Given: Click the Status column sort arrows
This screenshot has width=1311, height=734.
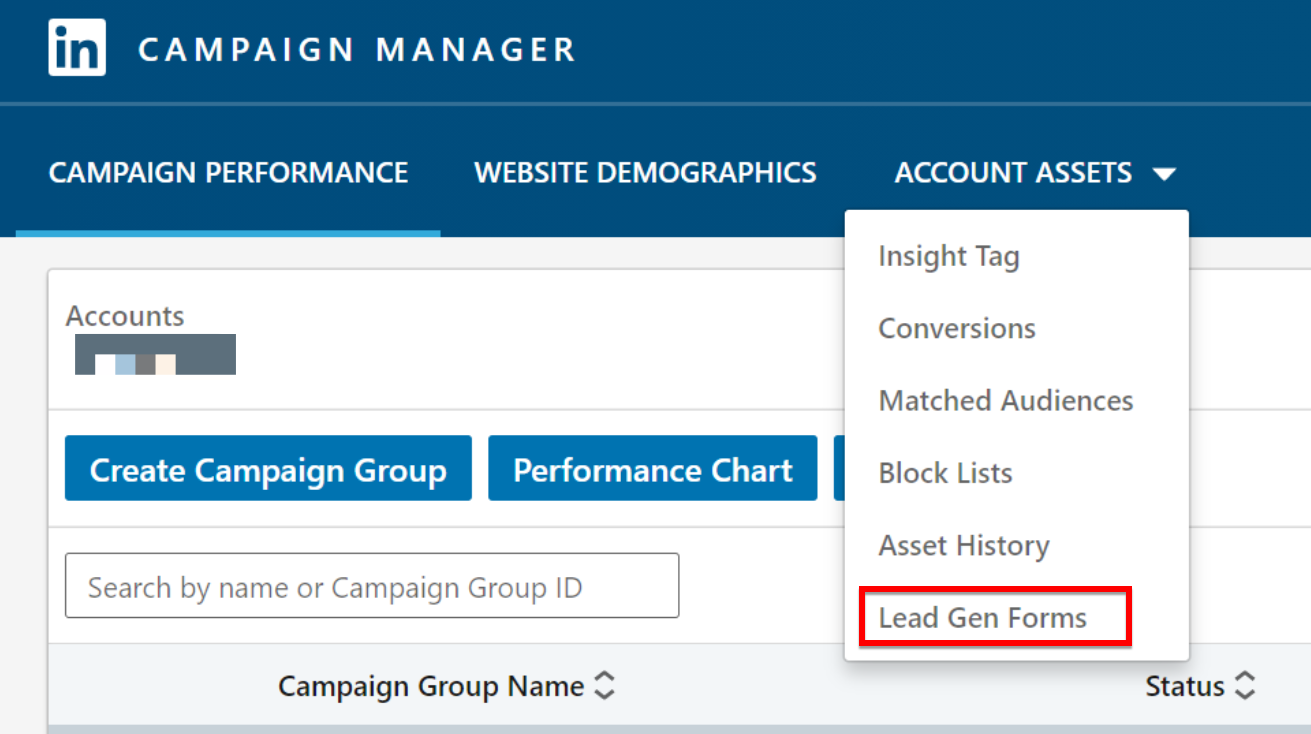Looking at the screenshot, I should tap(1245, 686).
